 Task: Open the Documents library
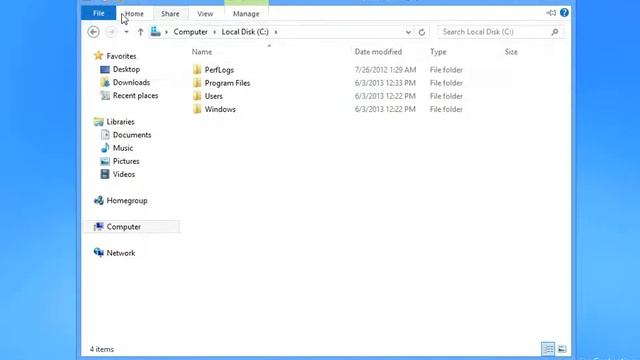tap(132, 135)
